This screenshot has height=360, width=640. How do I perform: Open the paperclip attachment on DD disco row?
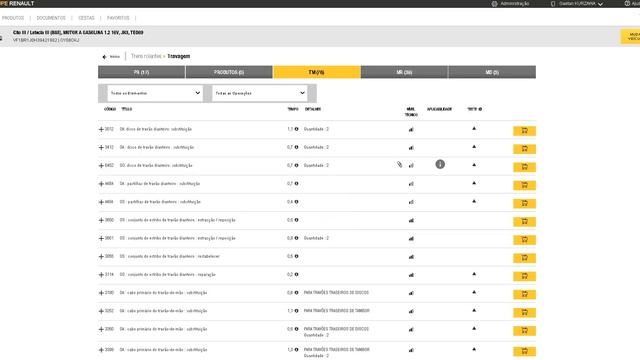click(399, 164)
